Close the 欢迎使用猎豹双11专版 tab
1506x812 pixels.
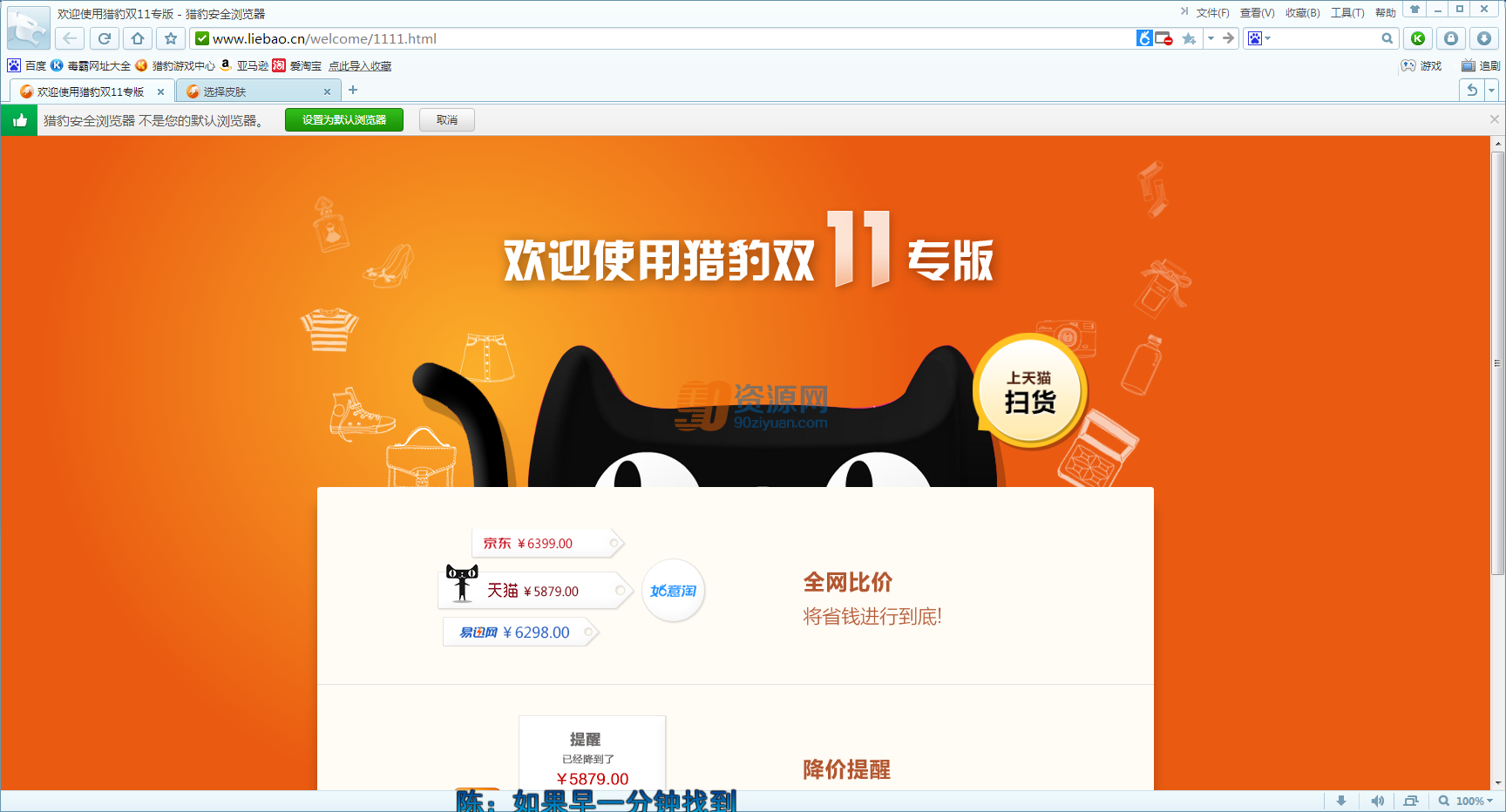coord(160,91)
